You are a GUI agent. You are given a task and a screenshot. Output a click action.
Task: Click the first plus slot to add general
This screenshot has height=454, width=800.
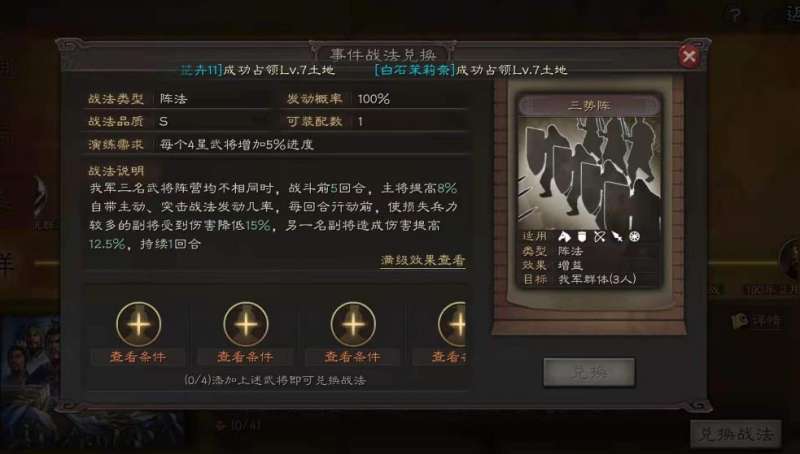[138, 324]
